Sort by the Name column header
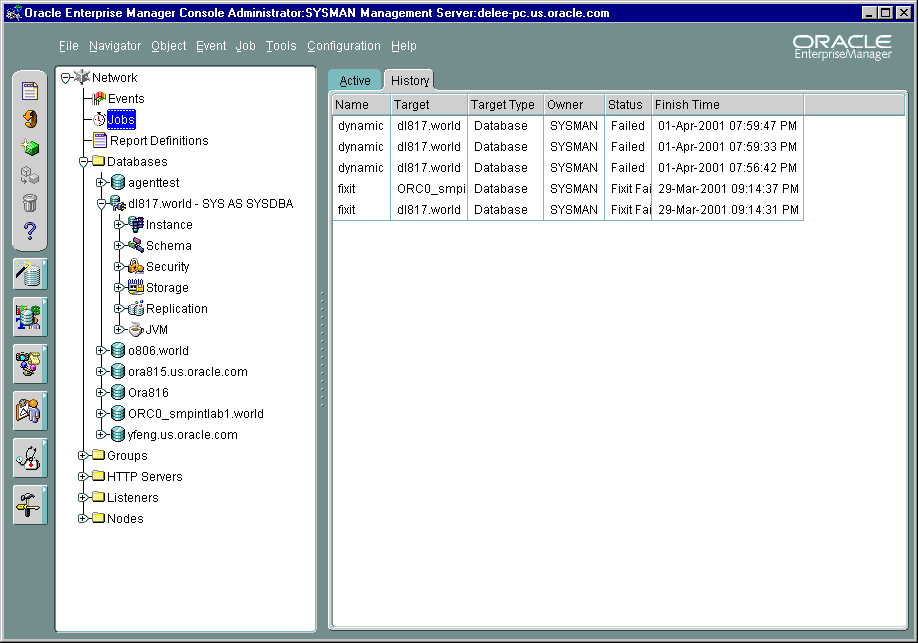This screenshot has width=918, height=643. [361, 105]
